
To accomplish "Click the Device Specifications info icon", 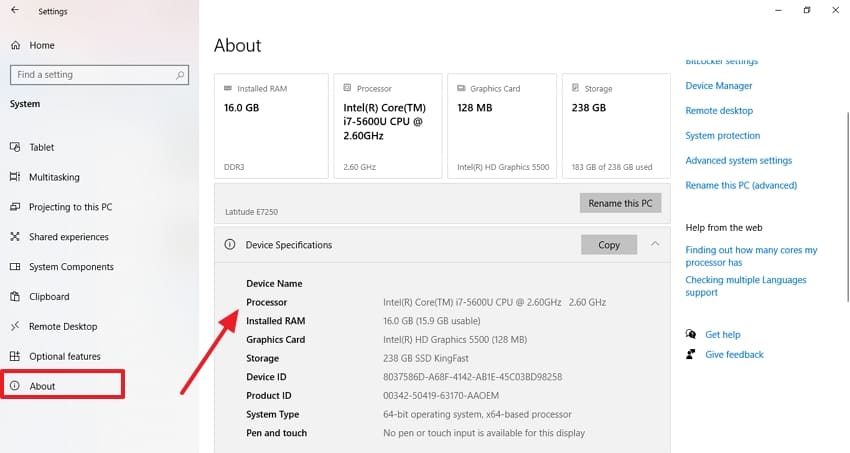I will coord(230,244).
